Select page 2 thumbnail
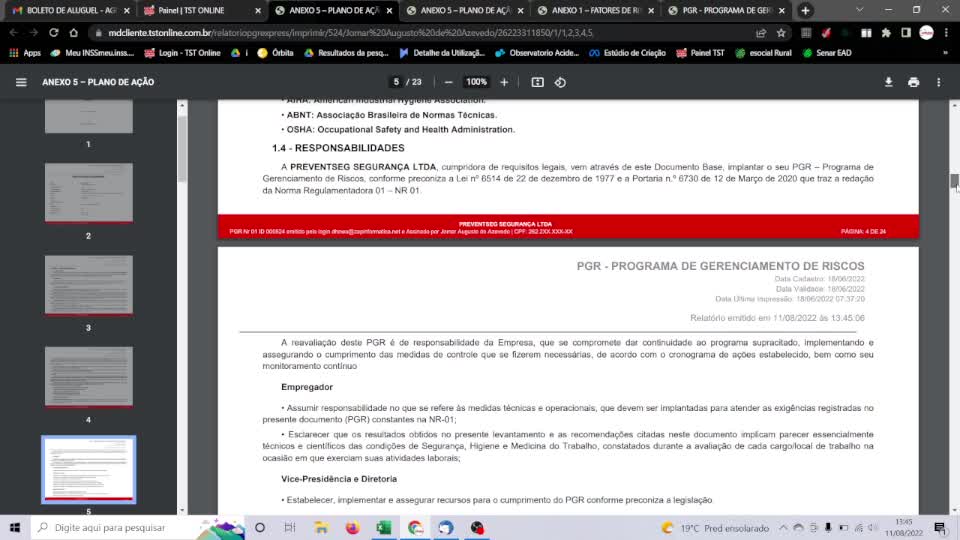960x540 pixels. [x=88, y=192]
